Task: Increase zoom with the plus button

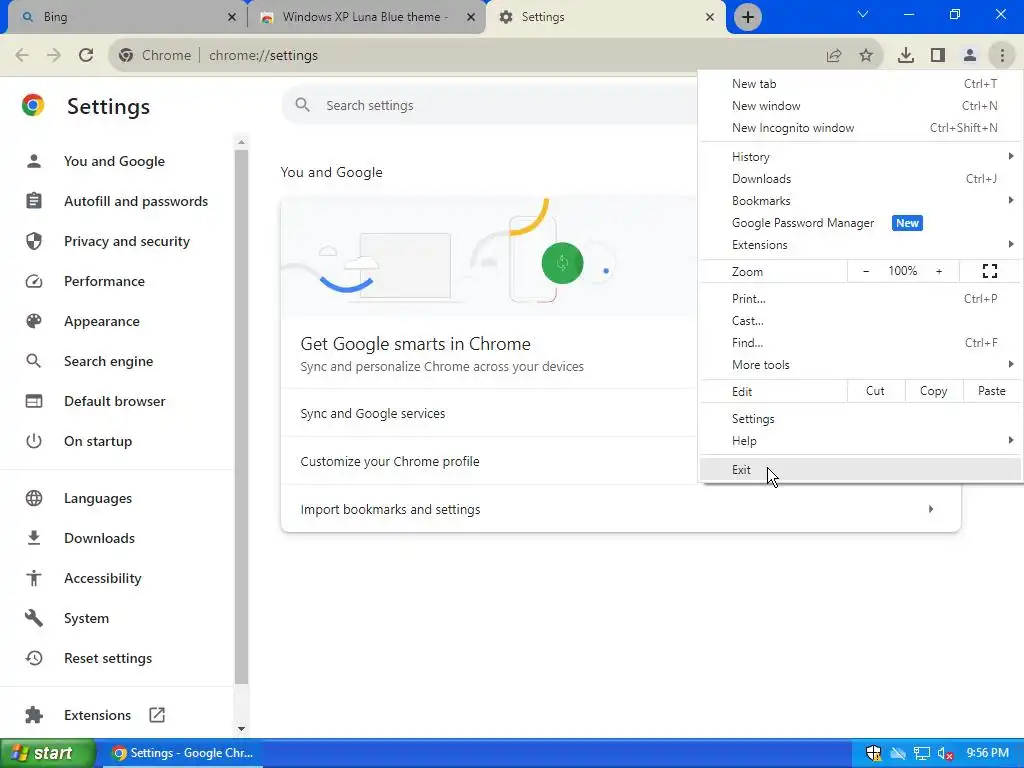Action: pos(939,271)
